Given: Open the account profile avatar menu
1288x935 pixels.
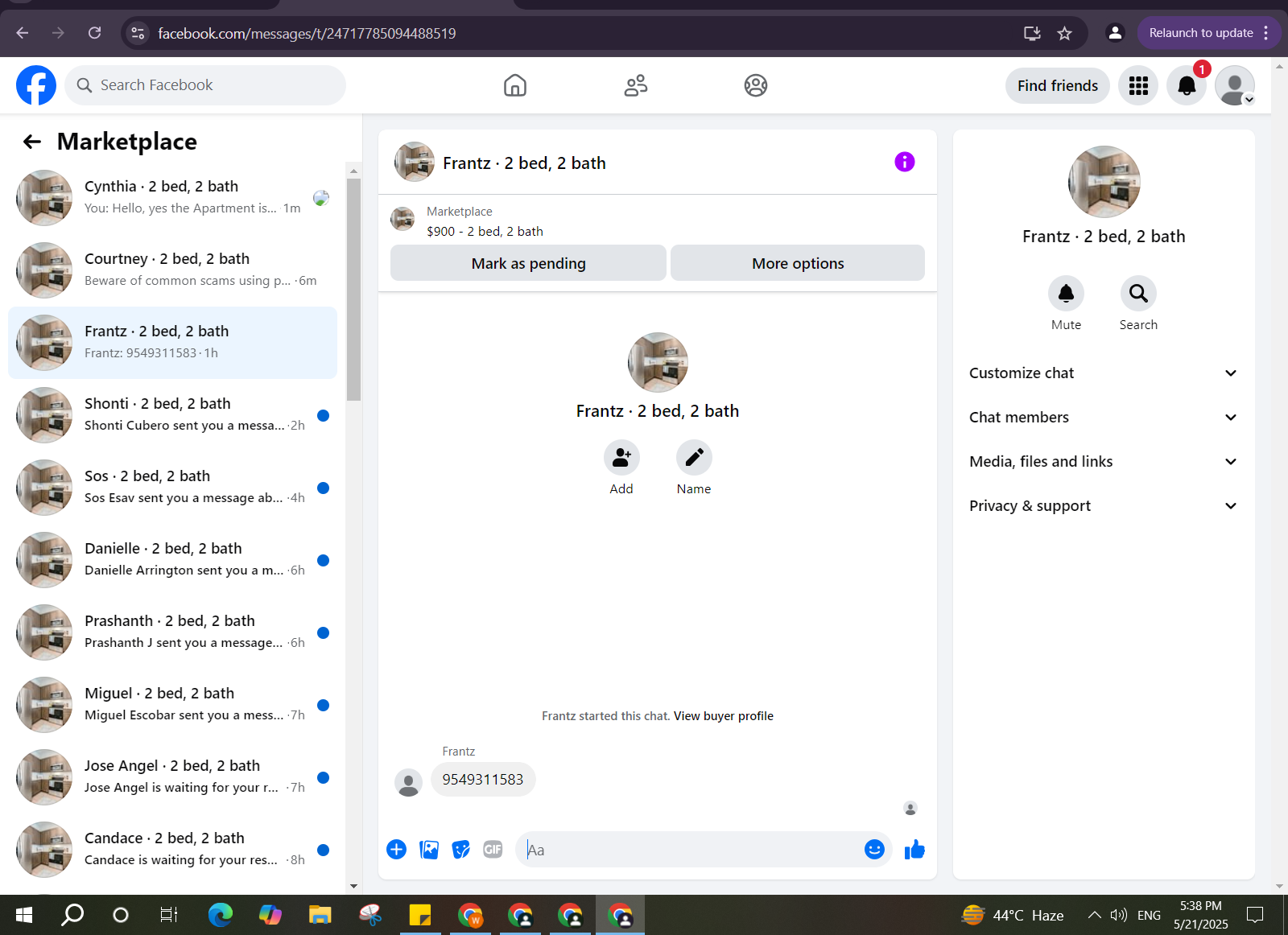Looking at the screenshot, I should coord(1235,85).
